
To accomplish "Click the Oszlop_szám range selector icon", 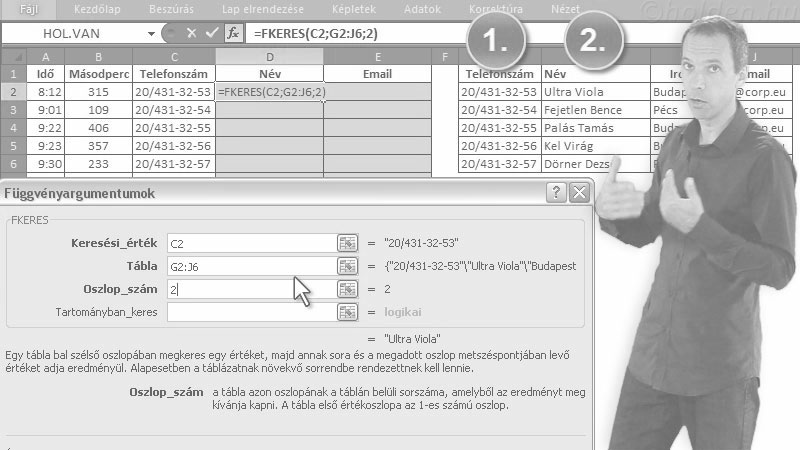I will (x=347, y=289).
